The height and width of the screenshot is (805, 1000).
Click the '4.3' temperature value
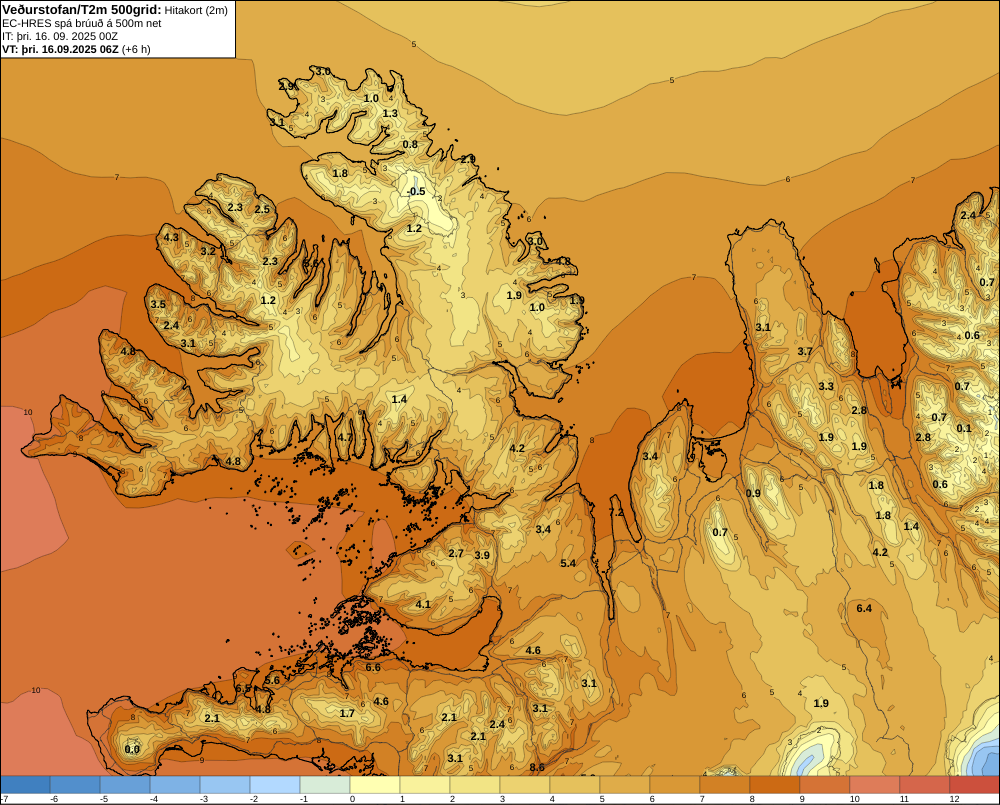(172, 237)
